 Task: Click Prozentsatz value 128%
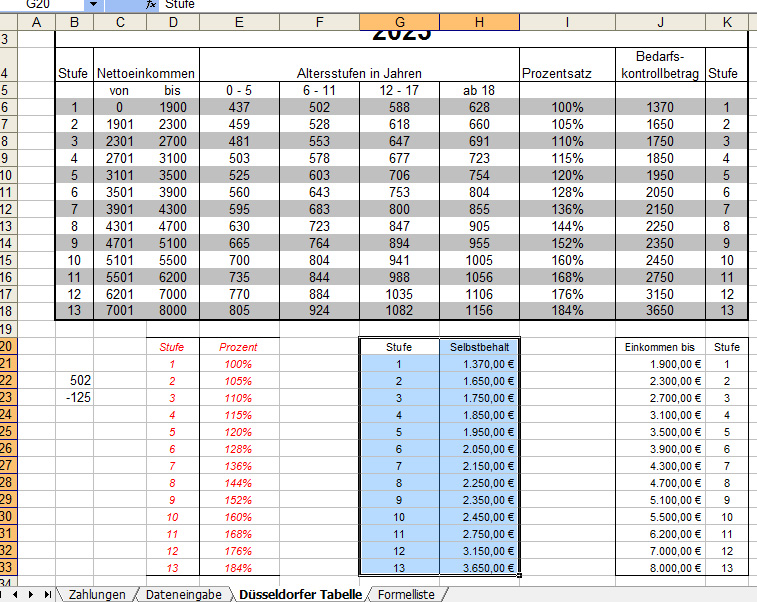click(567, 192)
